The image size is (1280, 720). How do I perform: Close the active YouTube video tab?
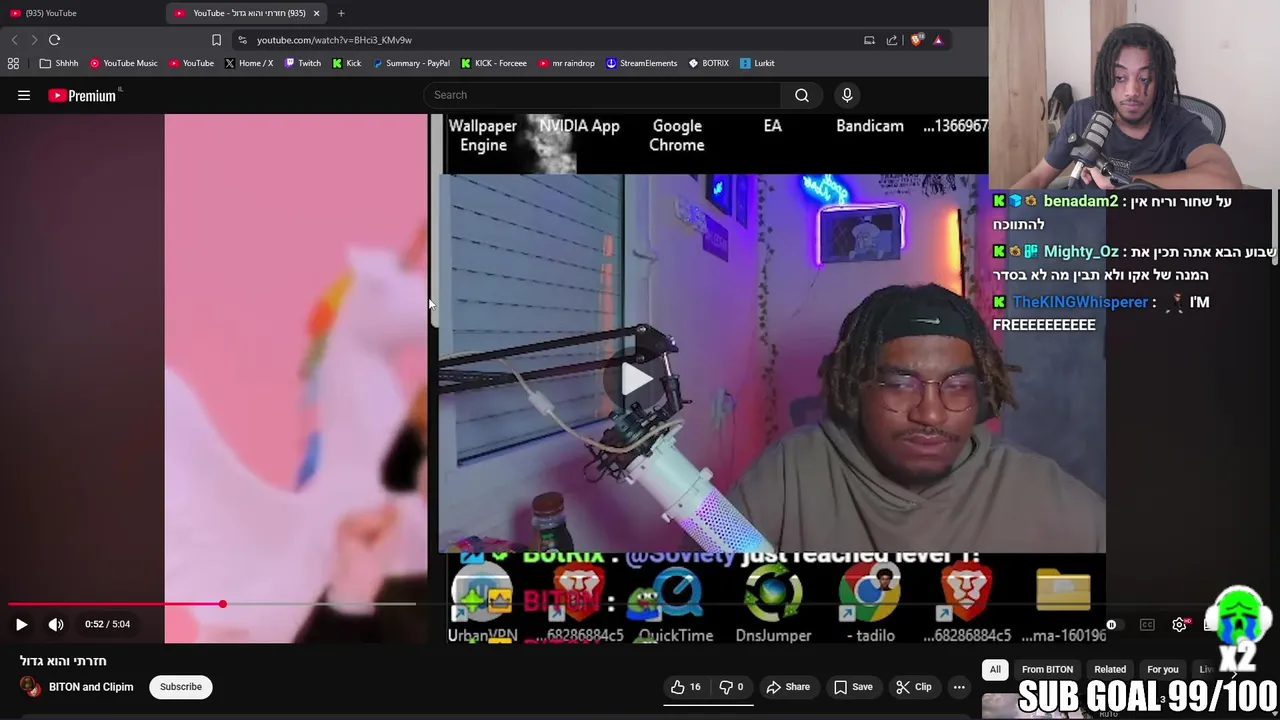(316, 13)
